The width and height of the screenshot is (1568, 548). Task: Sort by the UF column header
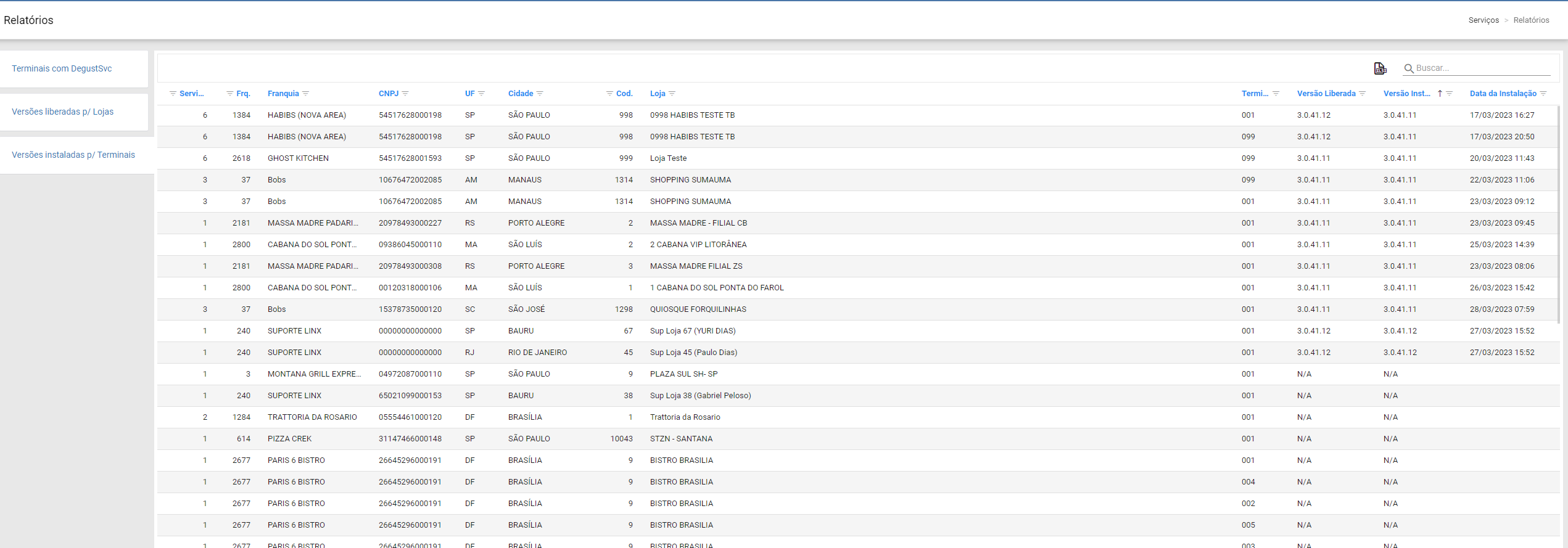tap(470, 94)
